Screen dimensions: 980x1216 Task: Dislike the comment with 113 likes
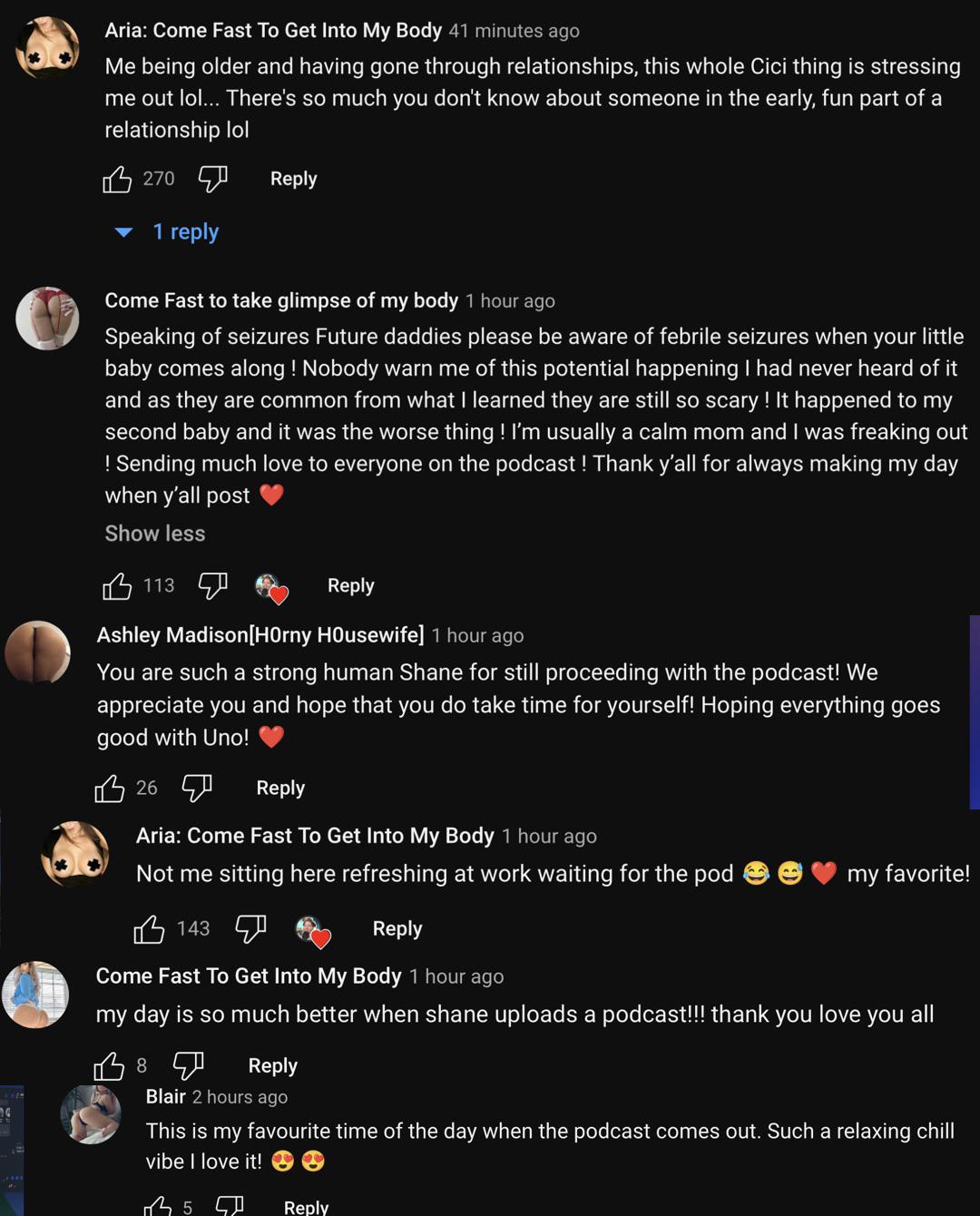pyautogui.click(x=212, y=586)
